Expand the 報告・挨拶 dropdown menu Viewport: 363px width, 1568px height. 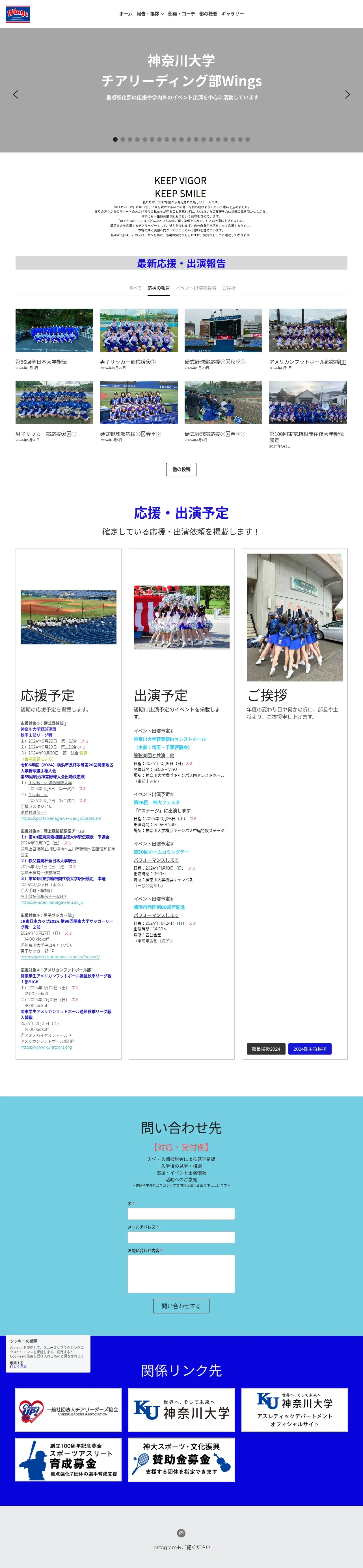[150, 14]
